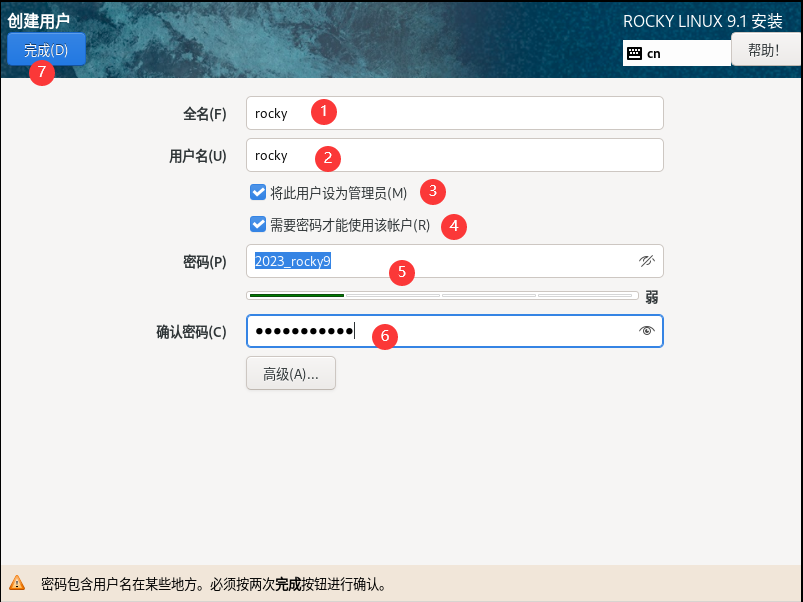This screenshot has height=602, width=803.
Task: Open the 帮助! help button
Action: [766, 49]
